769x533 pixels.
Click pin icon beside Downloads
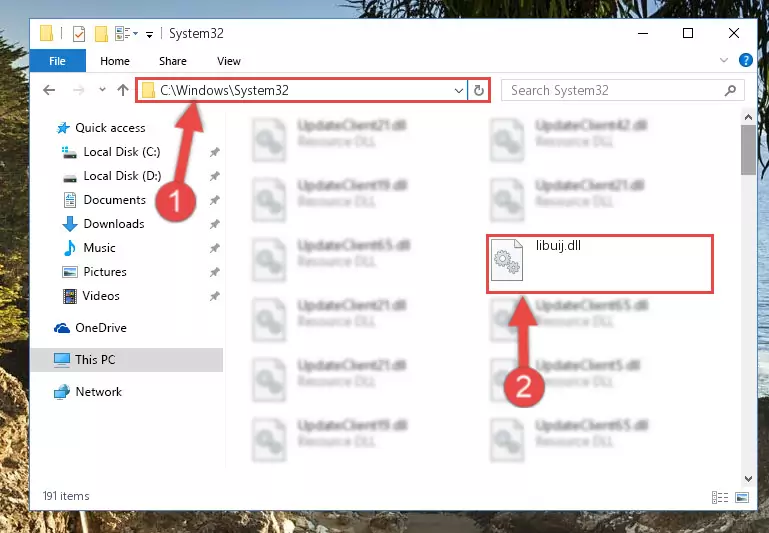coord(215,224)
